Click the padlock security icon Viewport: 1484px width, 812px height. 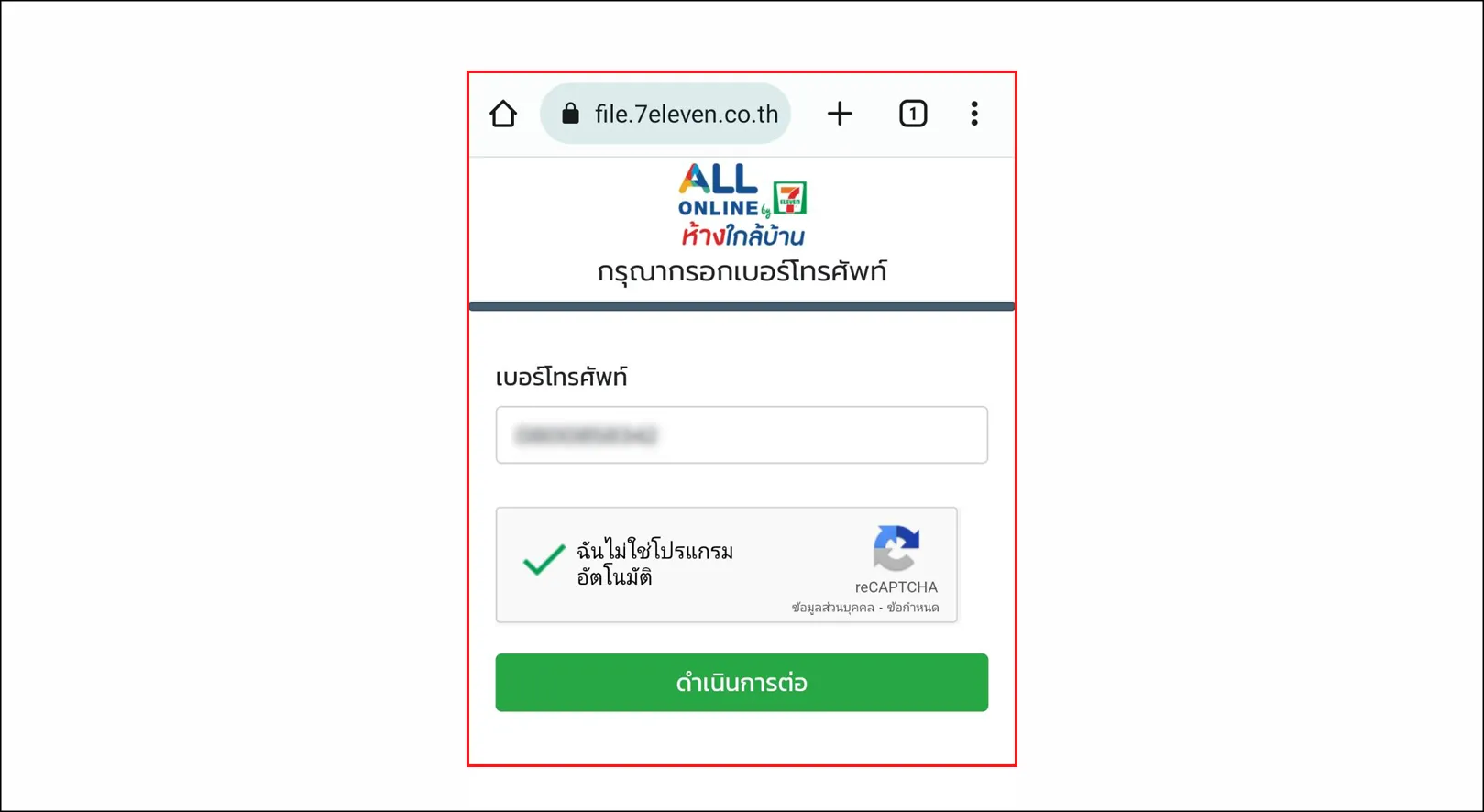pos(570,114)
